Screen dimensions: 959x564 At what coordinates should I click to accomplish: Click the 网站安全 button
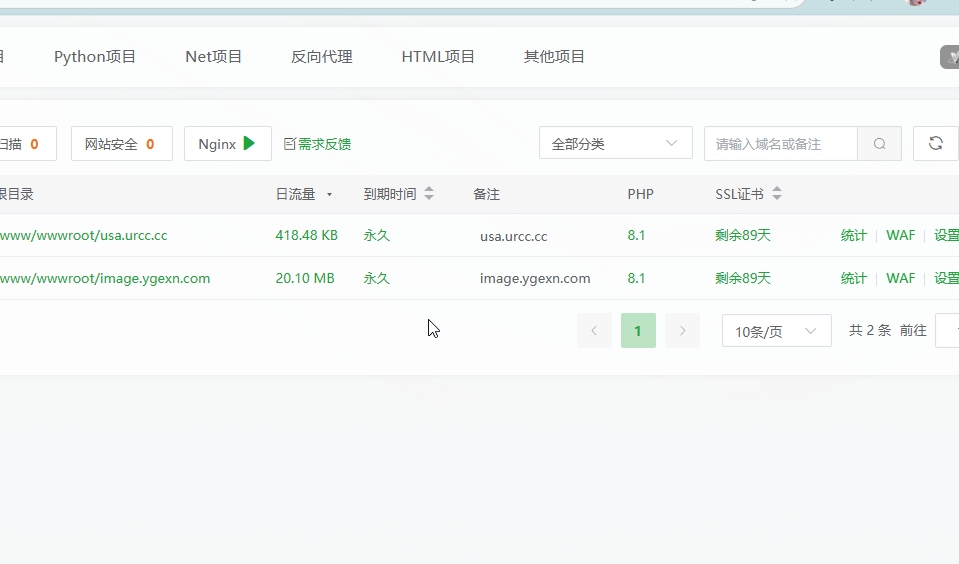pos(121,144)
